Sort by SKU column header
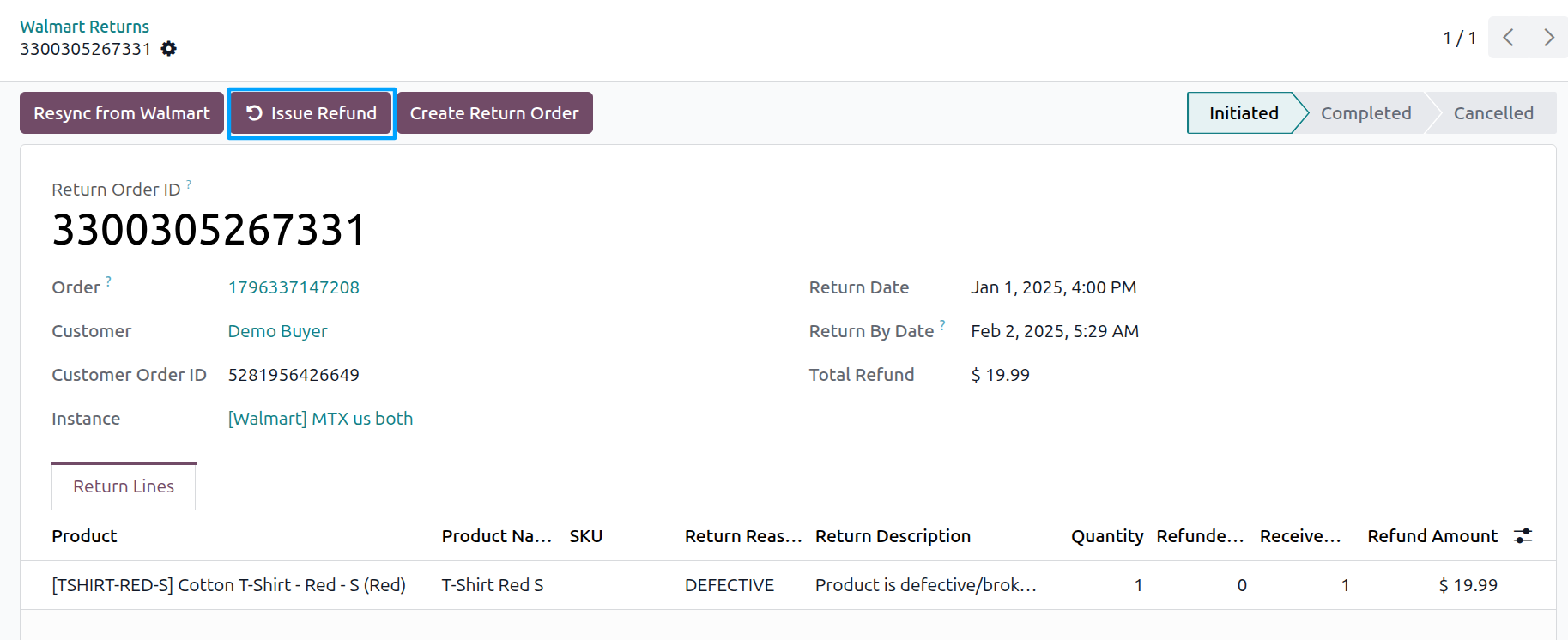Image resolution: width=1568 pixels, height=640 pixels. point(586,536)
